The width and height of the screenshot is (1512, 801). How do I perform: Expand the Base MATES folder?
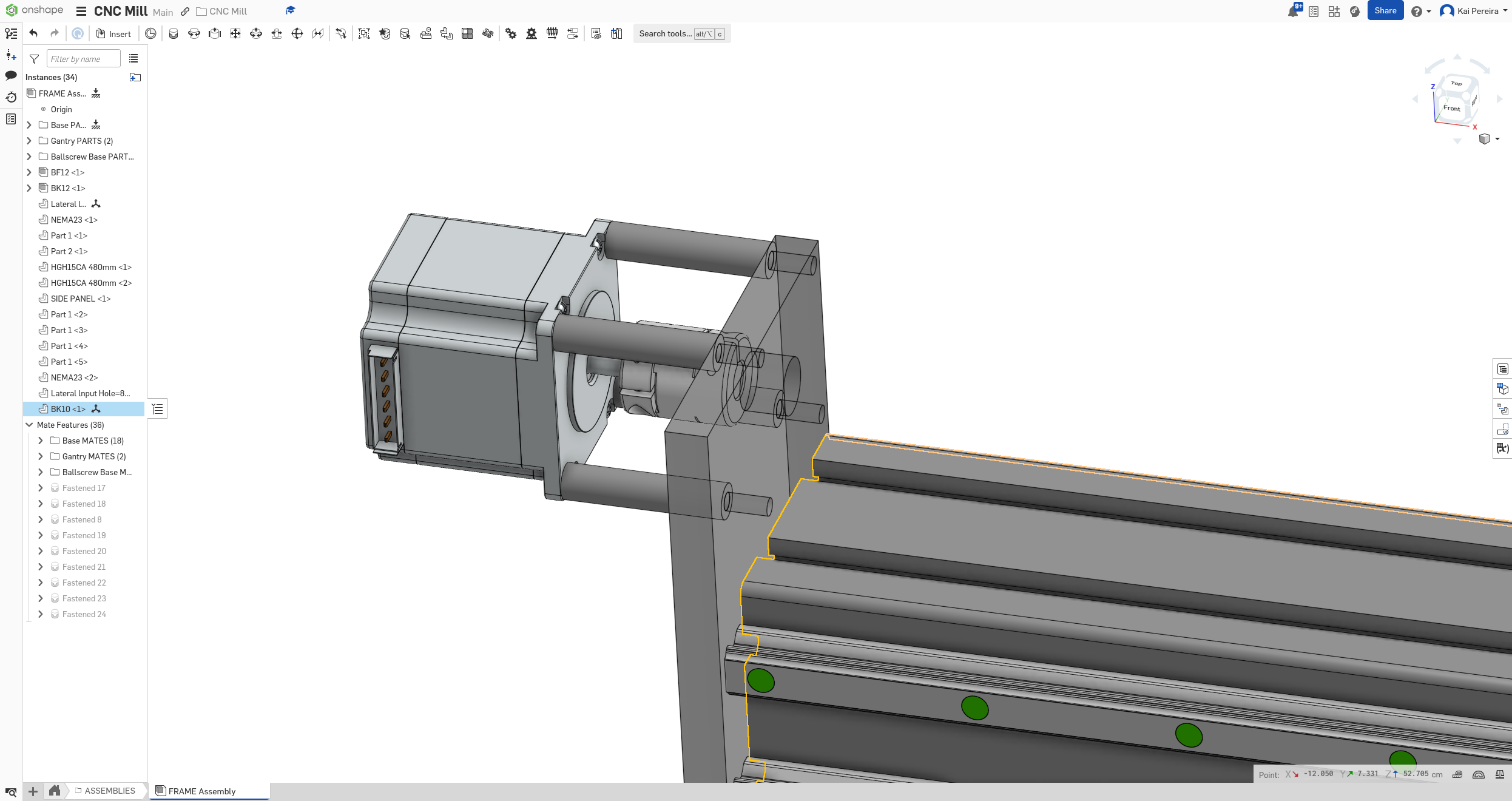pos(40,441)
